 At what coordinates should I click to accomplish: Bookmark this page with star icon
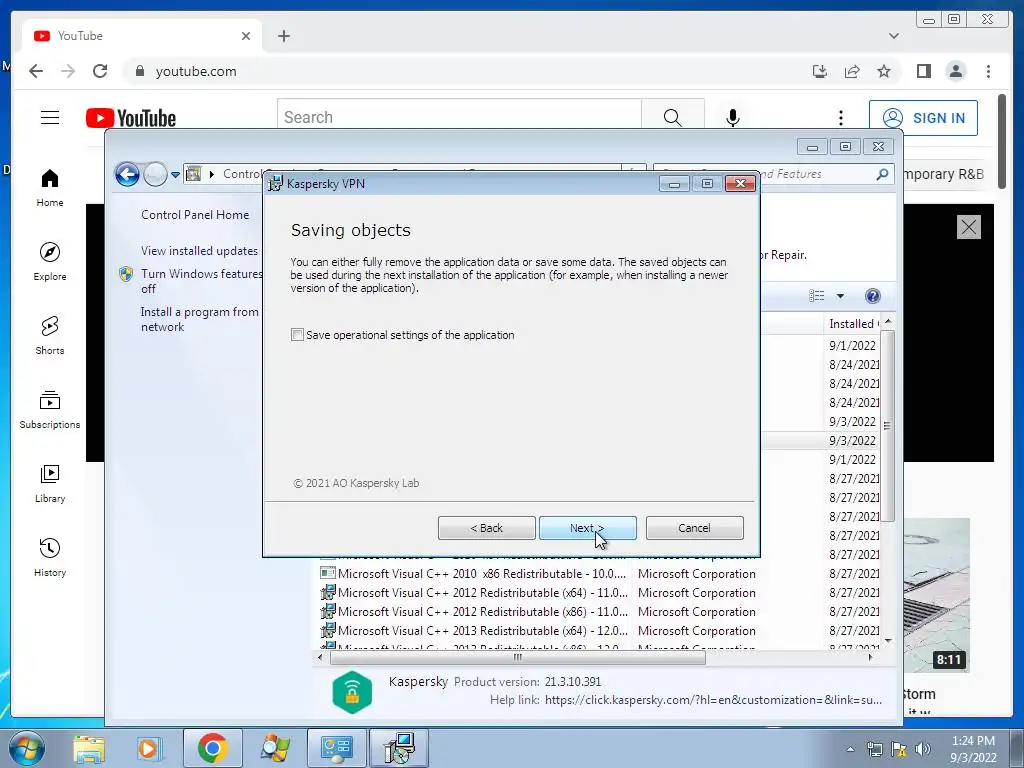(884, 71)
